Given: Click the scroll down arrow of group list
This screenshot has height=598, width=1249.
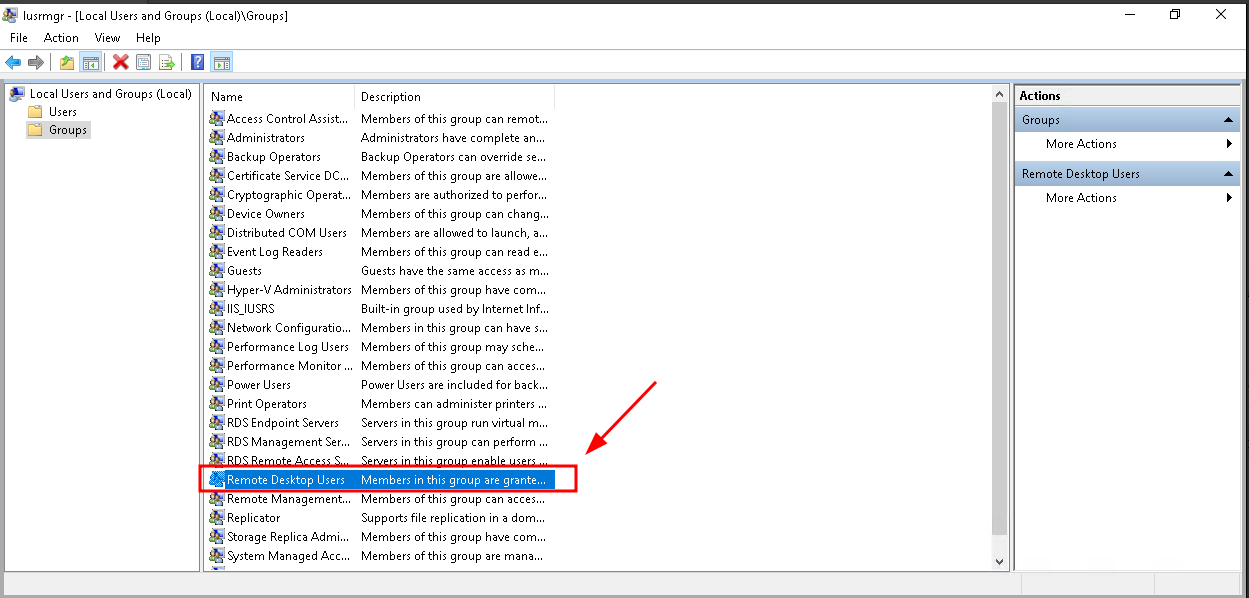Looking at the screenshot, I should pos(1000,562).
